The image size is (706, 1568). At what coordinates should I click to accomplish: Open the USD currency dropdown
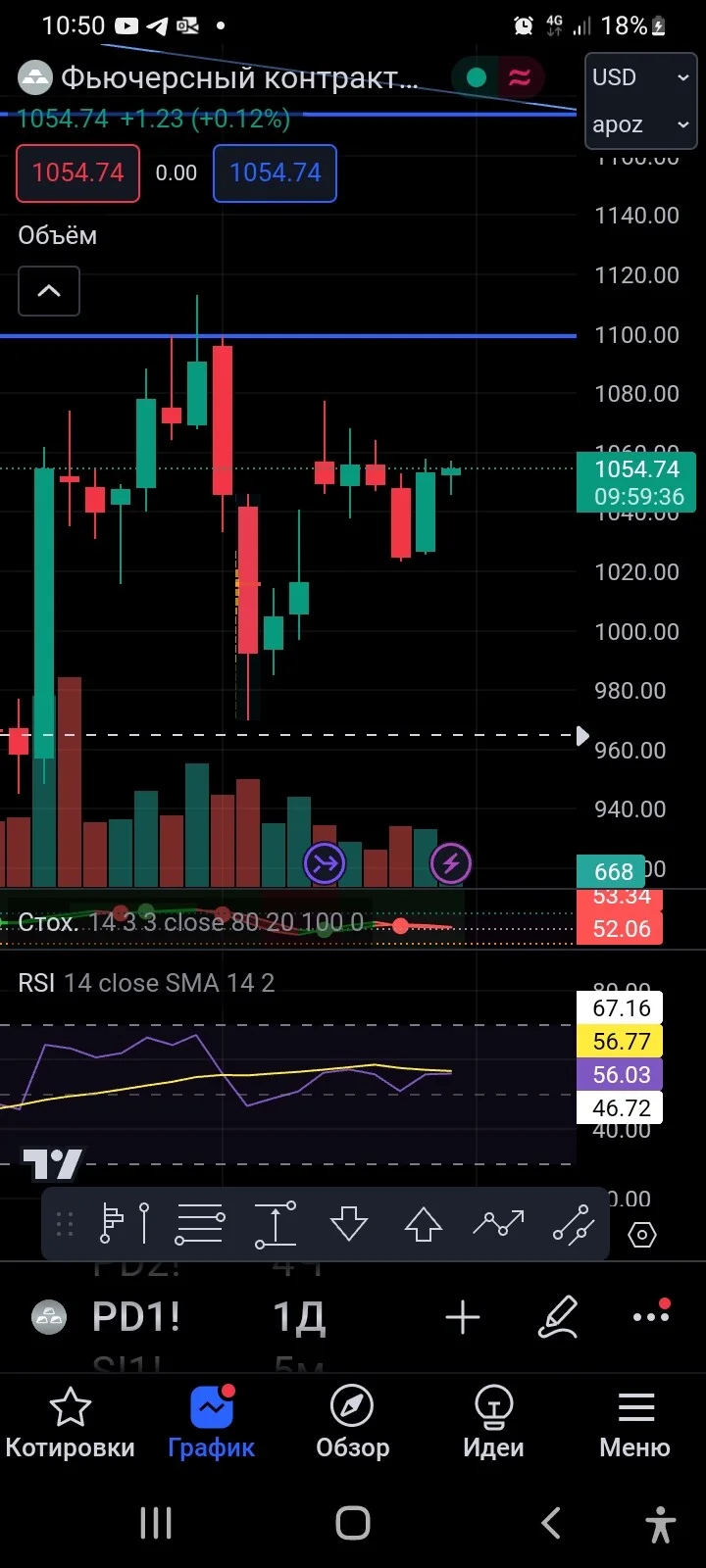coord(641,77)
